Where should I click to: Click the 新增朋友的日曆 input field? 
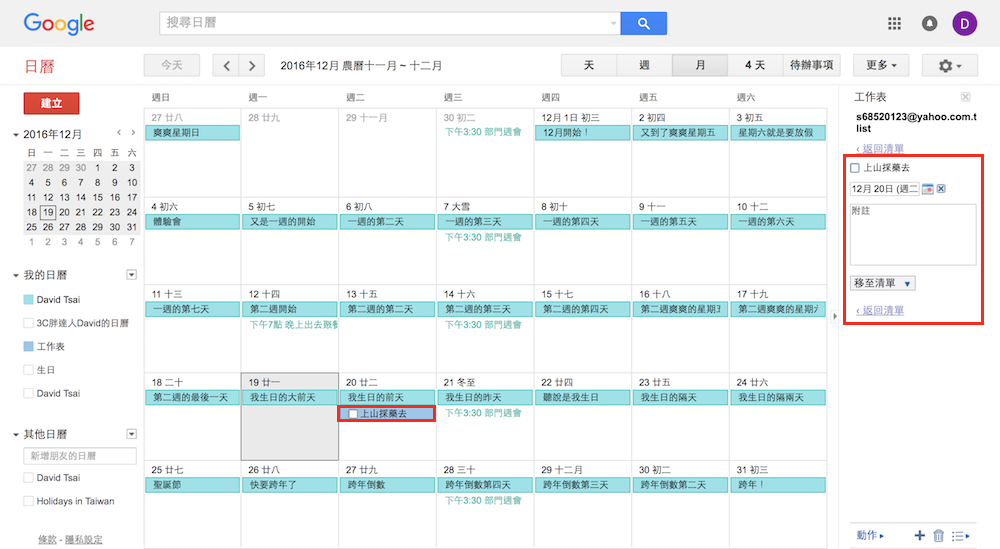(80, 456)
